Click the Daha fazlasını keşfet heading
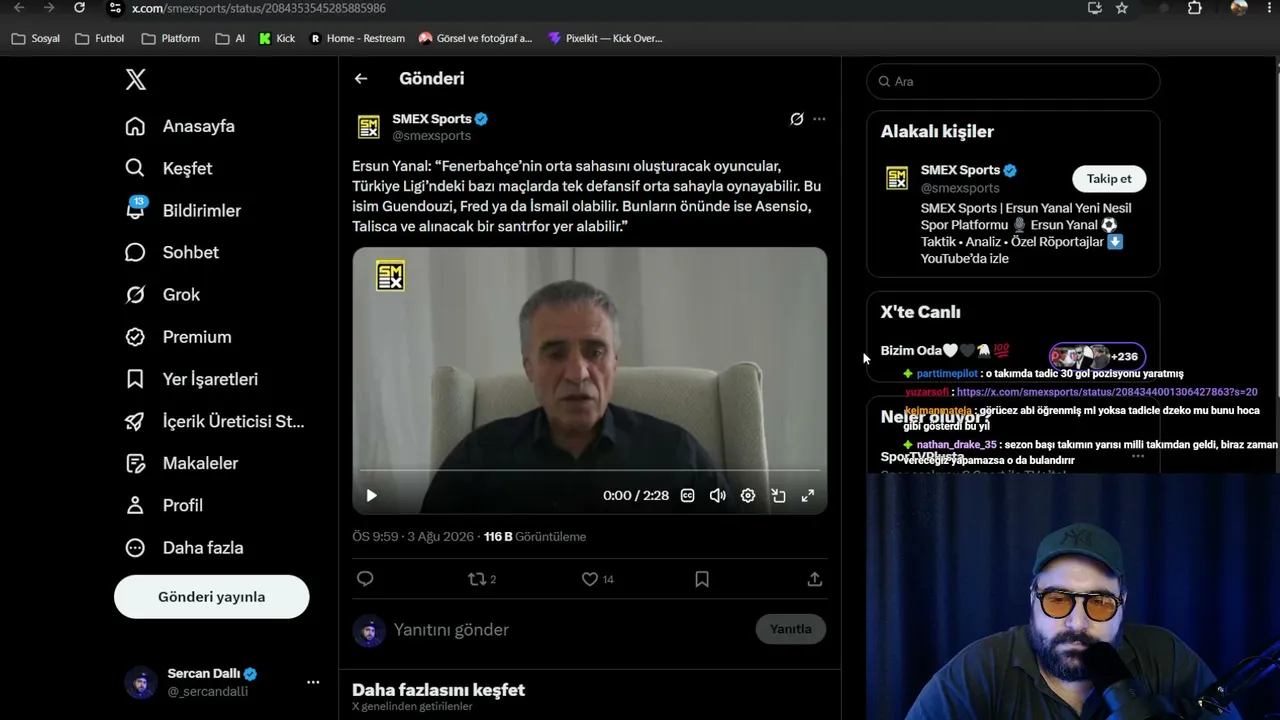The width and height of the screenshot is (1280, 720). (x=438, y=690)
